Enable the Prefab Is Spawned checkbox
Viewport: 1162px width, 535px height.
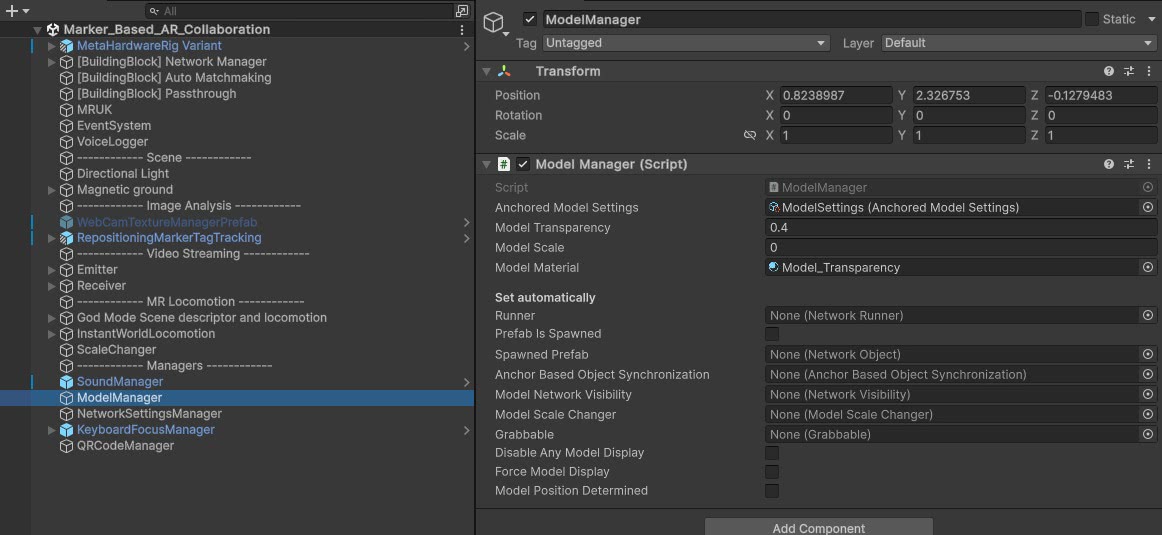click(x=772, y=334)
